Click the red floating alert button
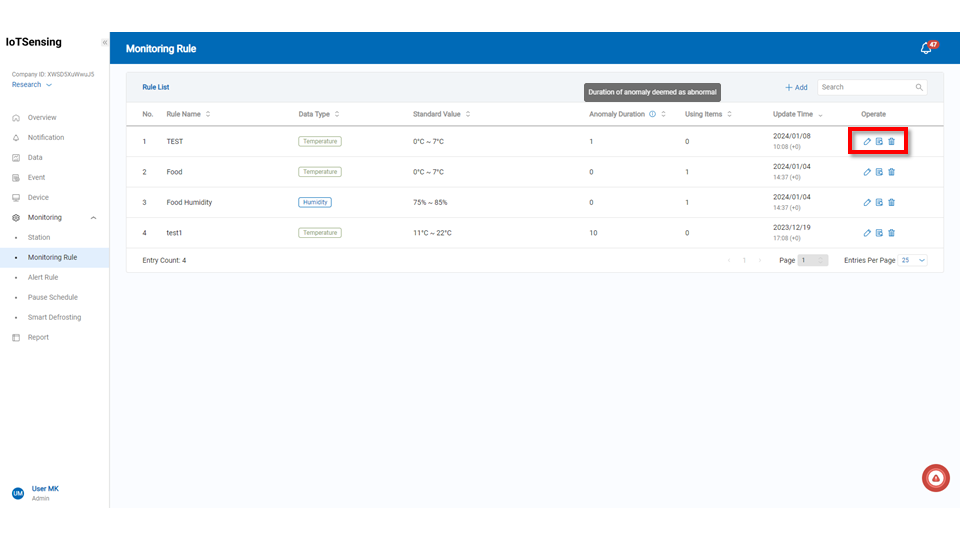960x540 pixels. pyautogui.click(x=935, y=479)
